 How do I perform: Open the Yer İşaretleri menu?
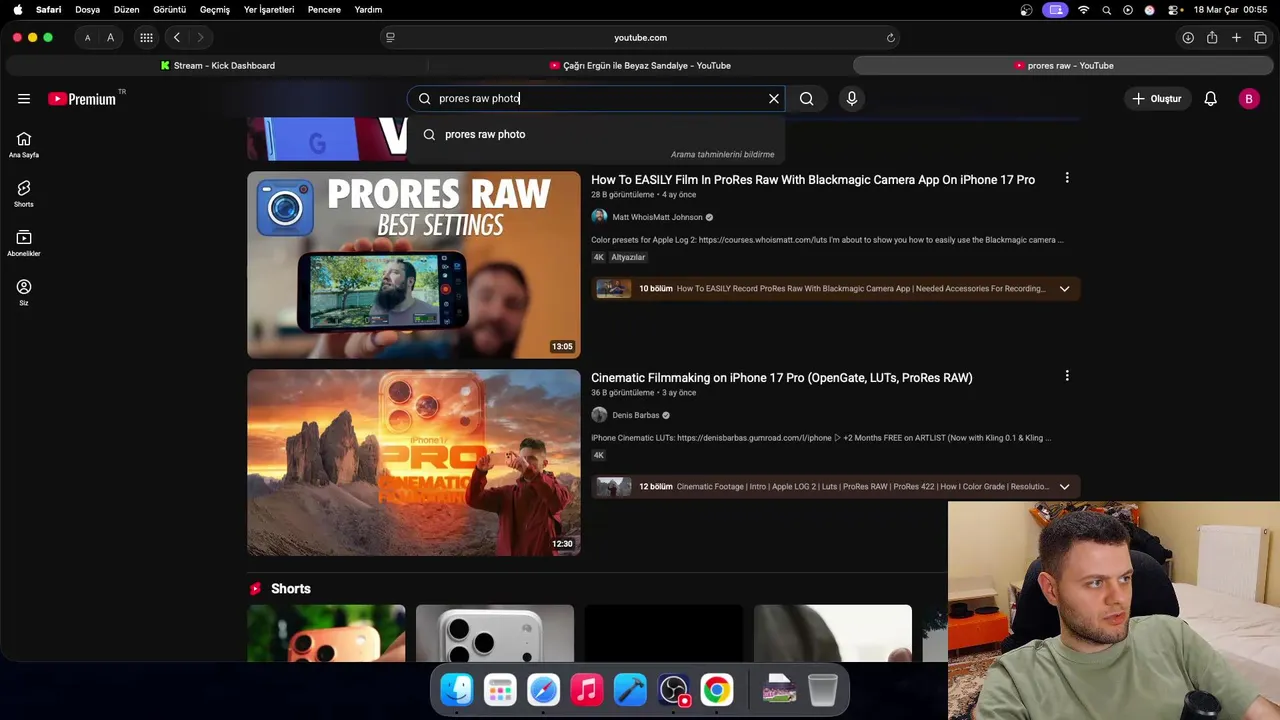(269, 10)
